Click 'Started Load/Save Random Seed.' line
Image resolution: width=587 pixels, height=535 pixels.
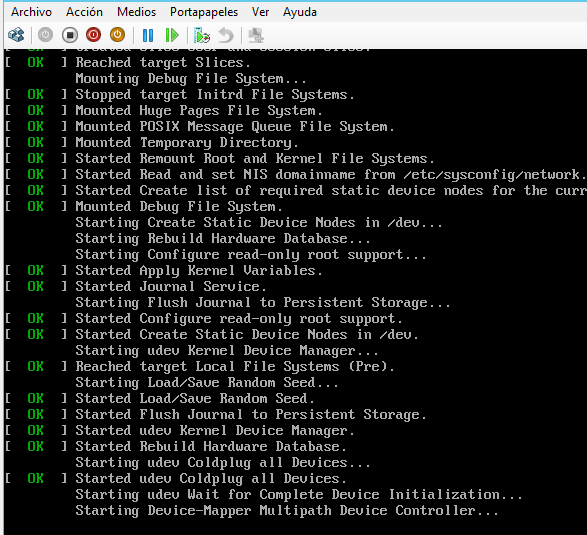(x=195, y=399)
